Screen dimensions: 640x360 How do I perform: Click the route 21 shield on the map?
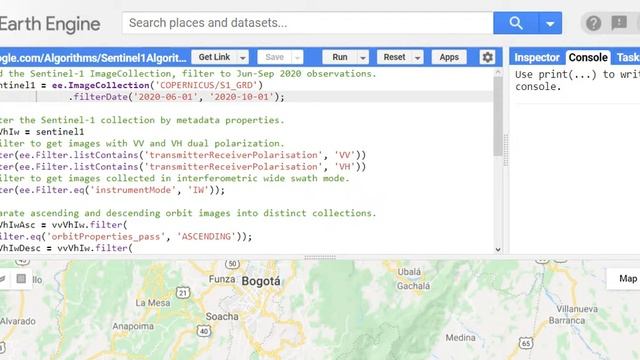pyautogui.click(x=183, y=292)
